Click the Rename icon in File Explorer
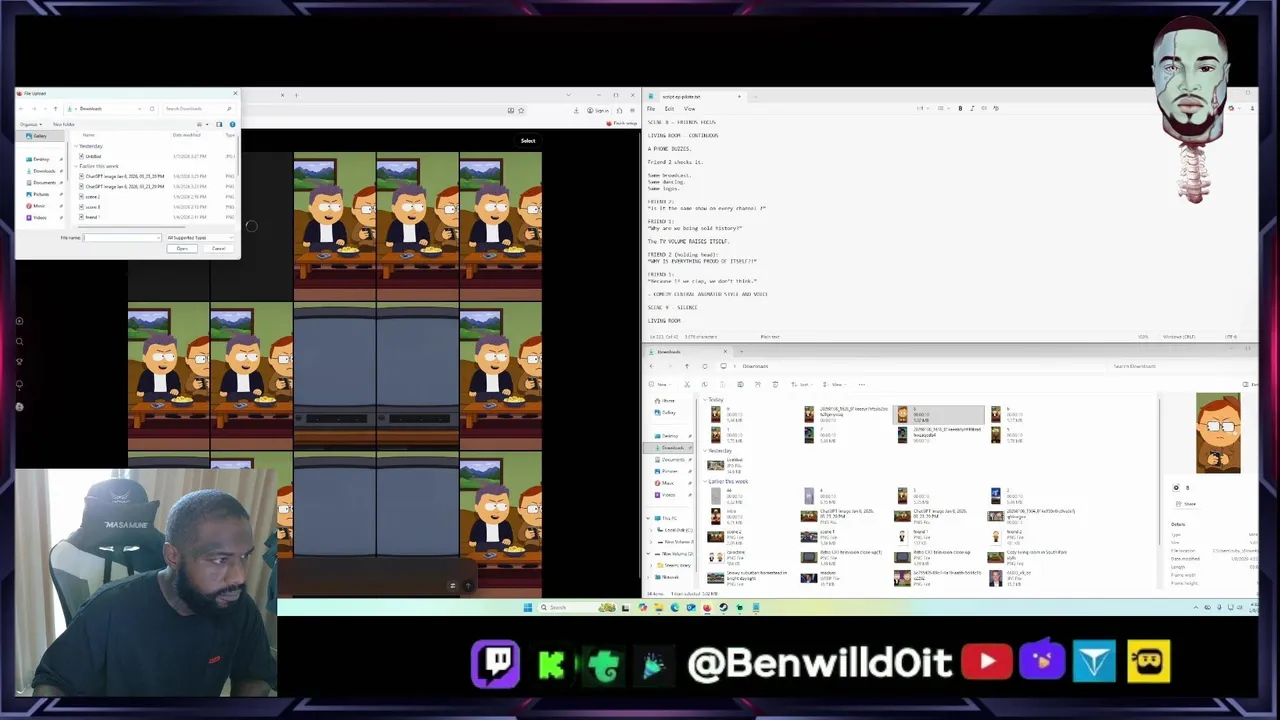 740,385
